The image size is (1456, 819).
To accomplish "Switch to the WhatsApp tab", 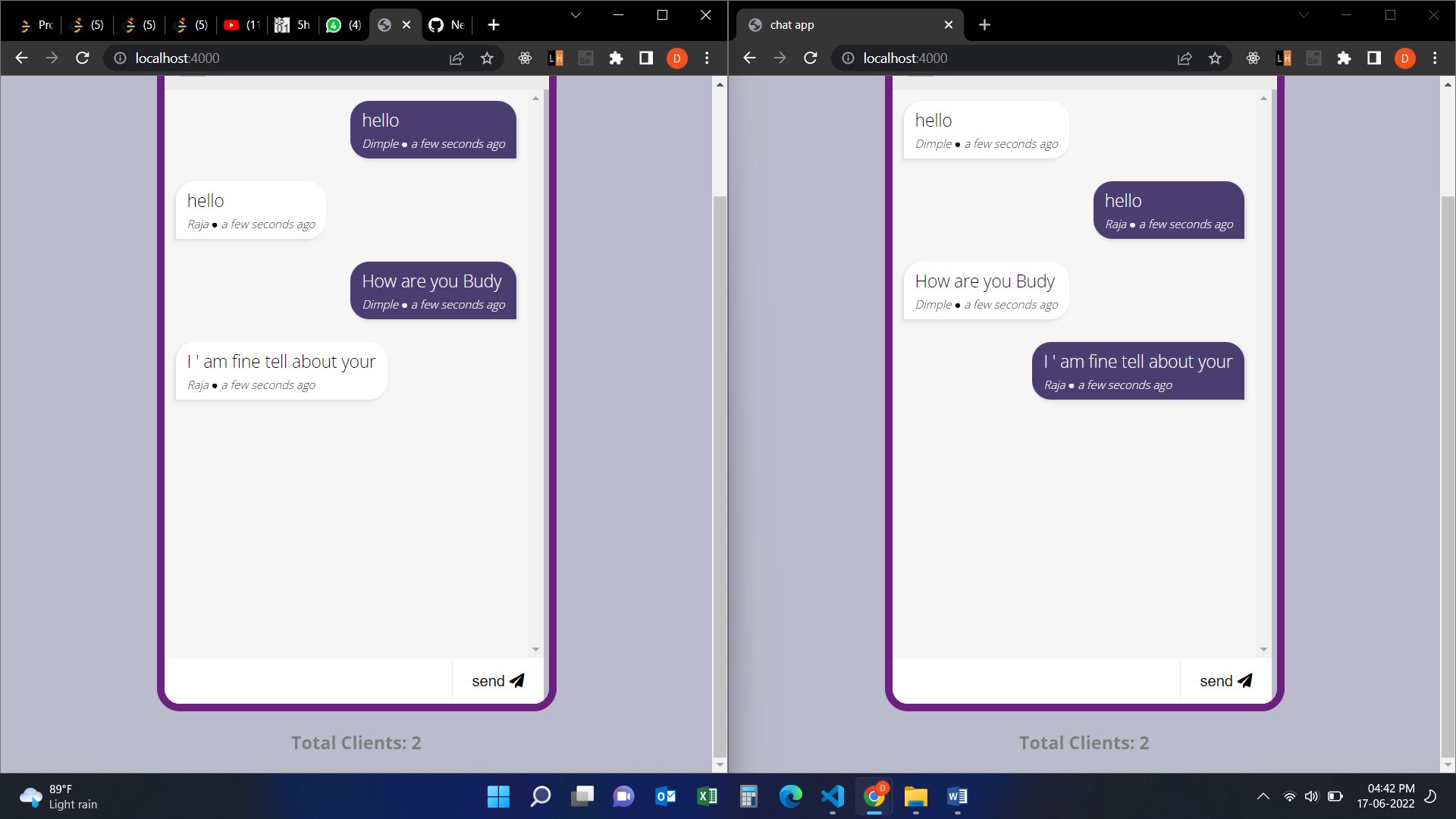I will (x=343, y=24).
